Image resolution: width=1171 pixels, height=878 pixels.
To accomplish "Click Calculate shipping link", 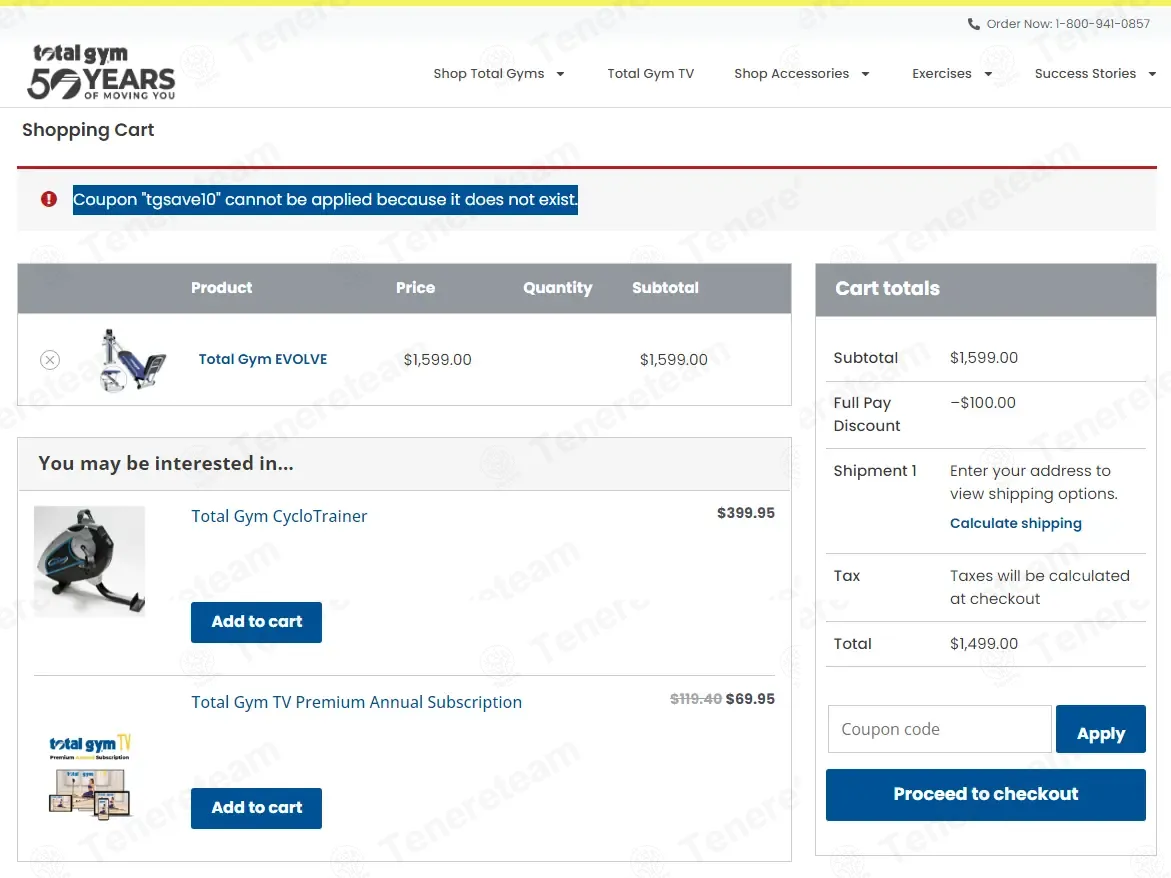I will (x=1016, y=523).
